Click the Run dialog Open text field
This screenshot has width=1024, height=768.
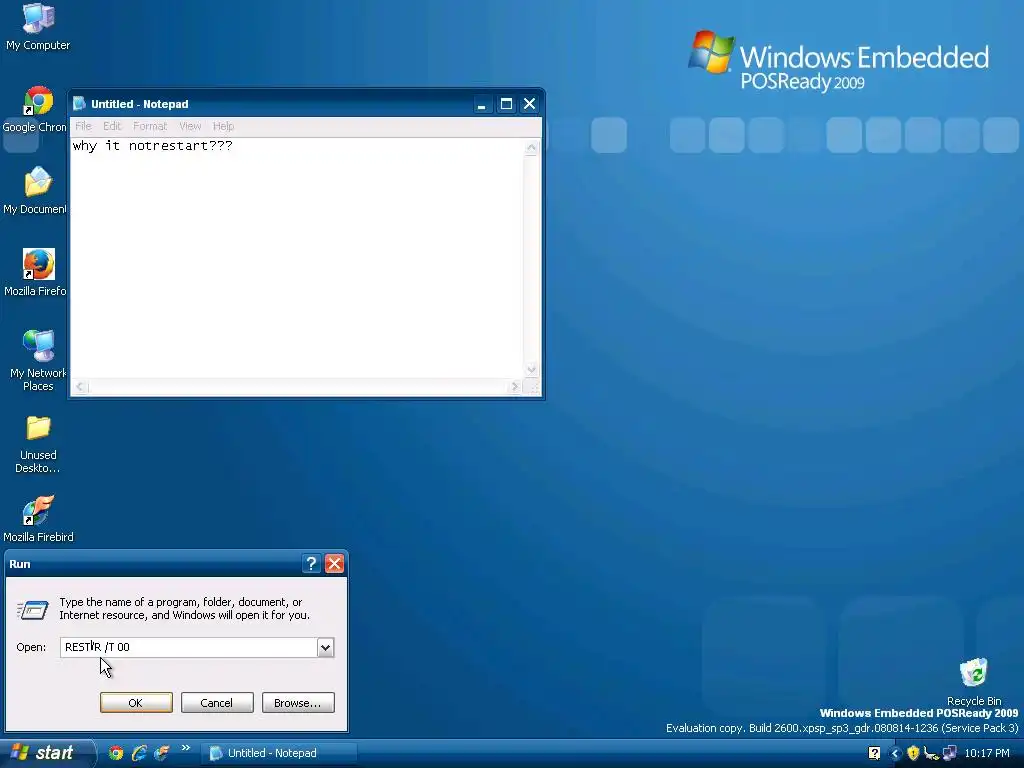tap(189, 647)
